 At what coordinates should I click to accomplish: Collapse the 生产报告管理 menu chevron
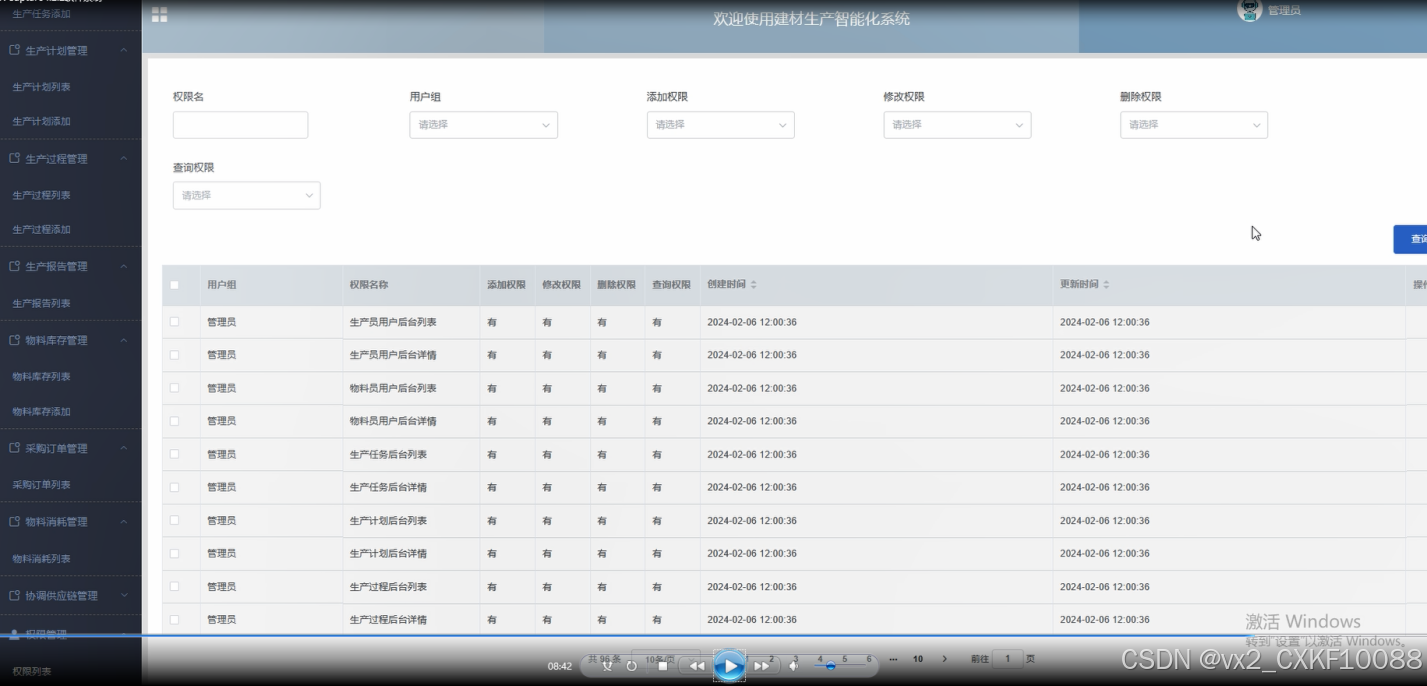(x=123, y=267)
